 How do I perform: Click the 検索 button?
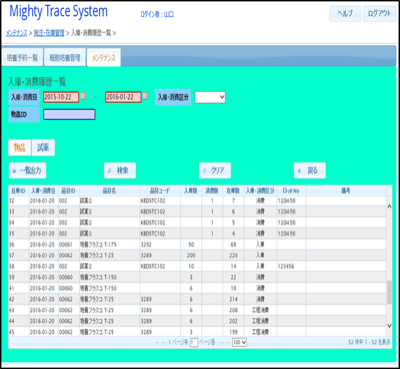120,171
